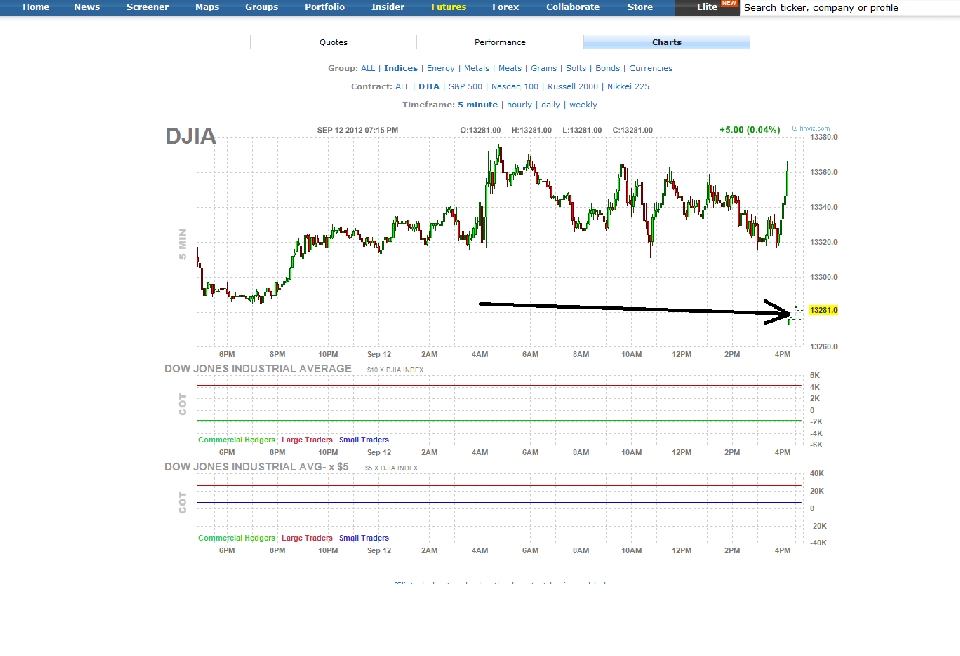Viewport: 960px width, 656px height.
Task: Set the timeframe to hourly
Action: [519, 105]
